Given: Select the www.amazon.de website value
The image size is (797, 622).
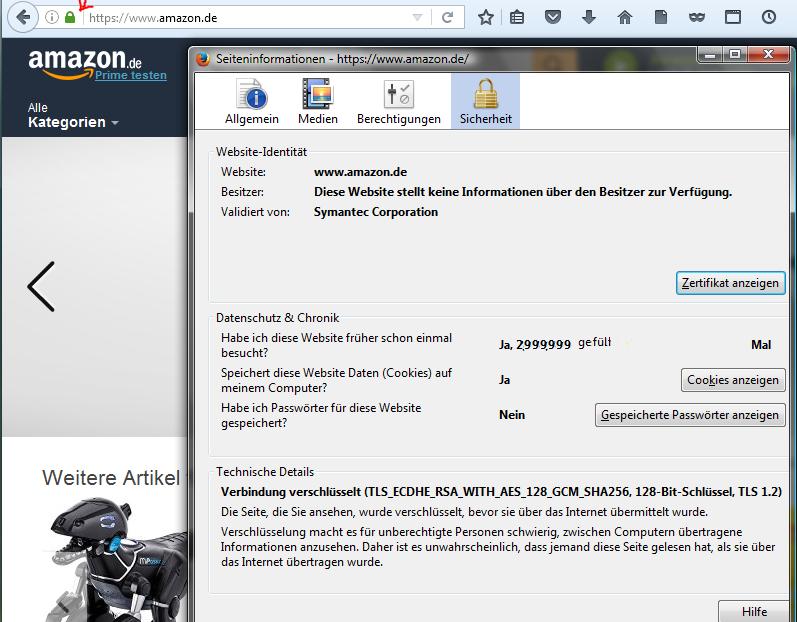Looking at the screenshot, I should click(x=360, y=172).
